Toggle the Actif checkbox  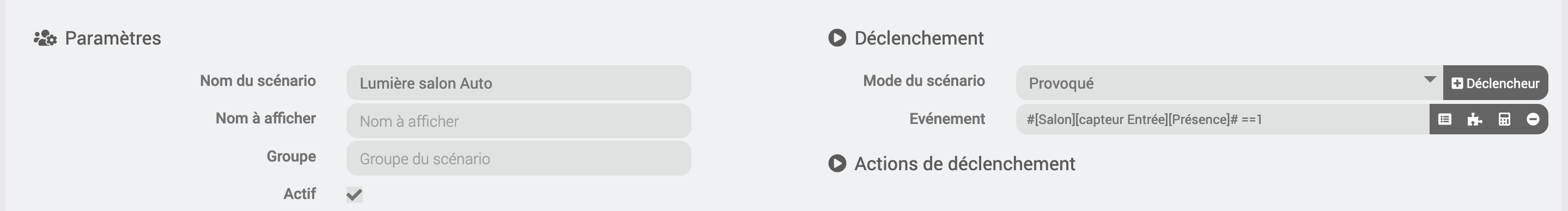point(354,195)
